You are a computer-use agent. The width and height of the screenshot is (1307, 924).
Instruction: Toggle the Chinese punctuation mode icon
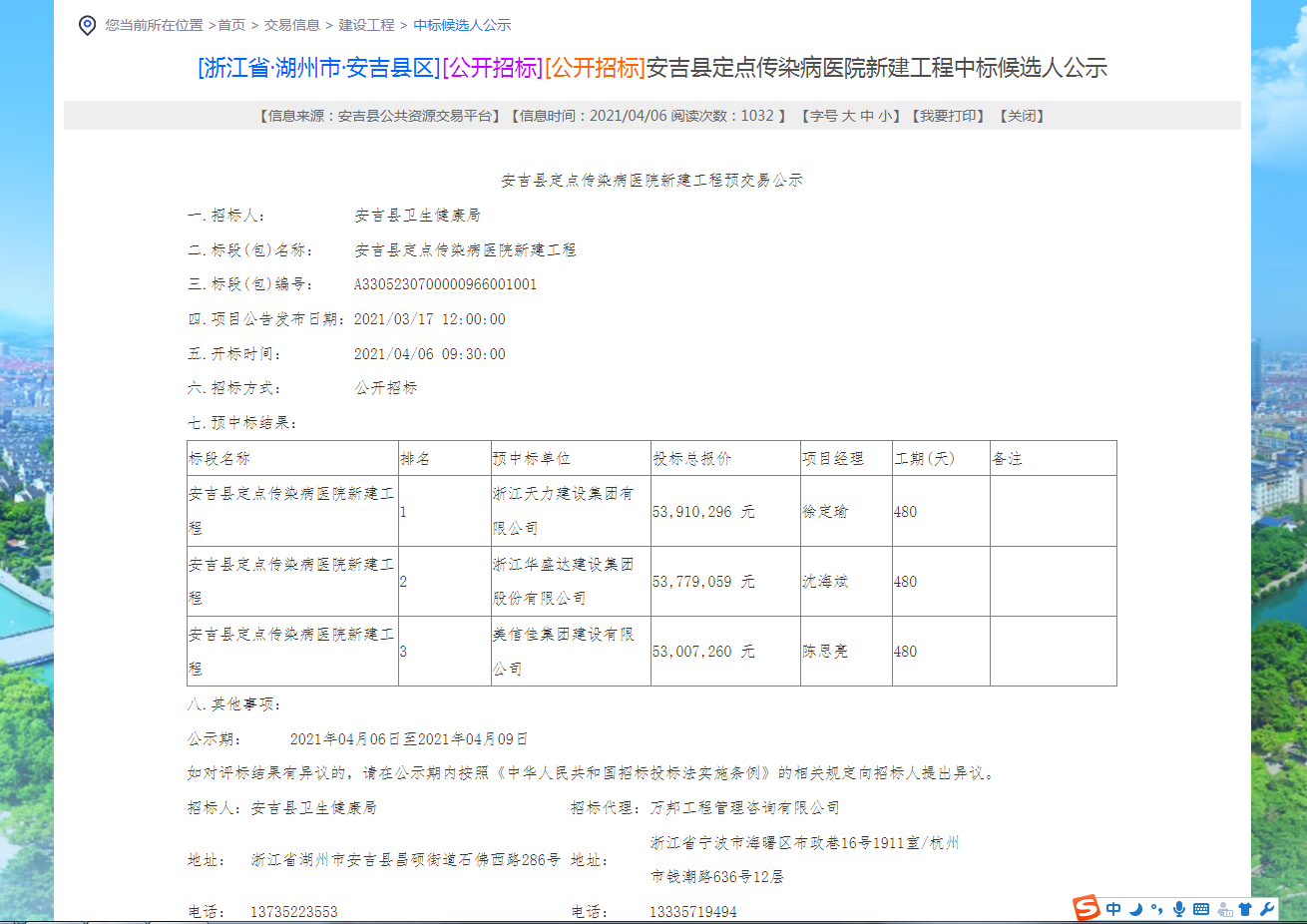tap(1156, 909)
